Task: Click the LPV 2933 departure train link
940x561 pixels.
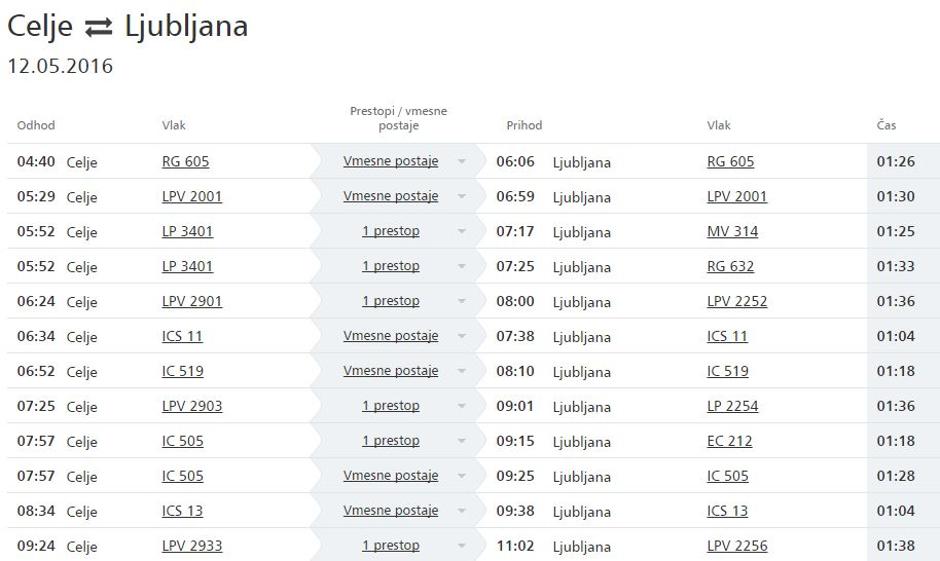Action: click(192, 546)
